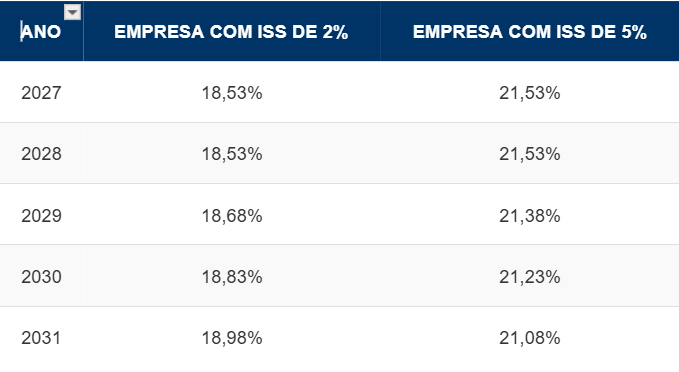Screen dimensions: 679x372
Task: Click the 2027 year cell
Action: (x=42, y=93)
